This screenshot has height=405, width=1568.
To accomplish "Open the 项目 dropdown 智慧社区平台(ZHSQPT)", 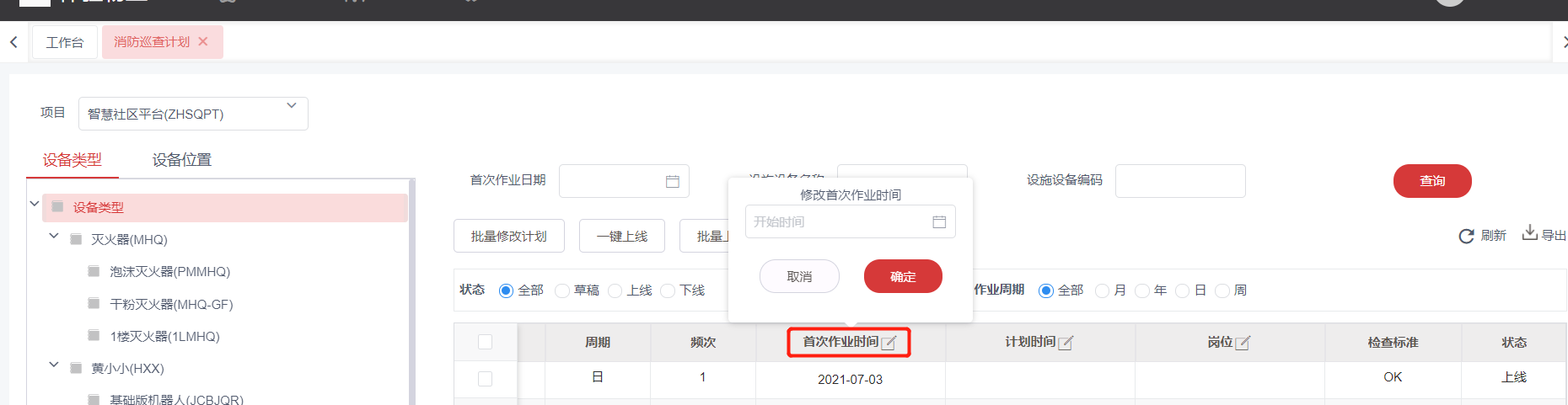I will click(193, 114).
